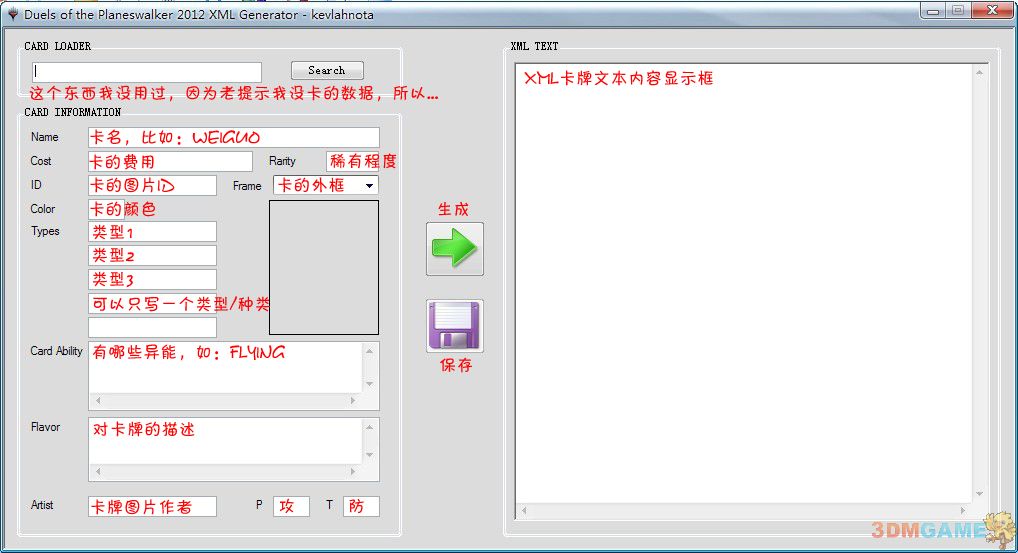The width and height of the screenshot is (1018, 553).
Task: Click the ID input field
Action: click(153, 185)
